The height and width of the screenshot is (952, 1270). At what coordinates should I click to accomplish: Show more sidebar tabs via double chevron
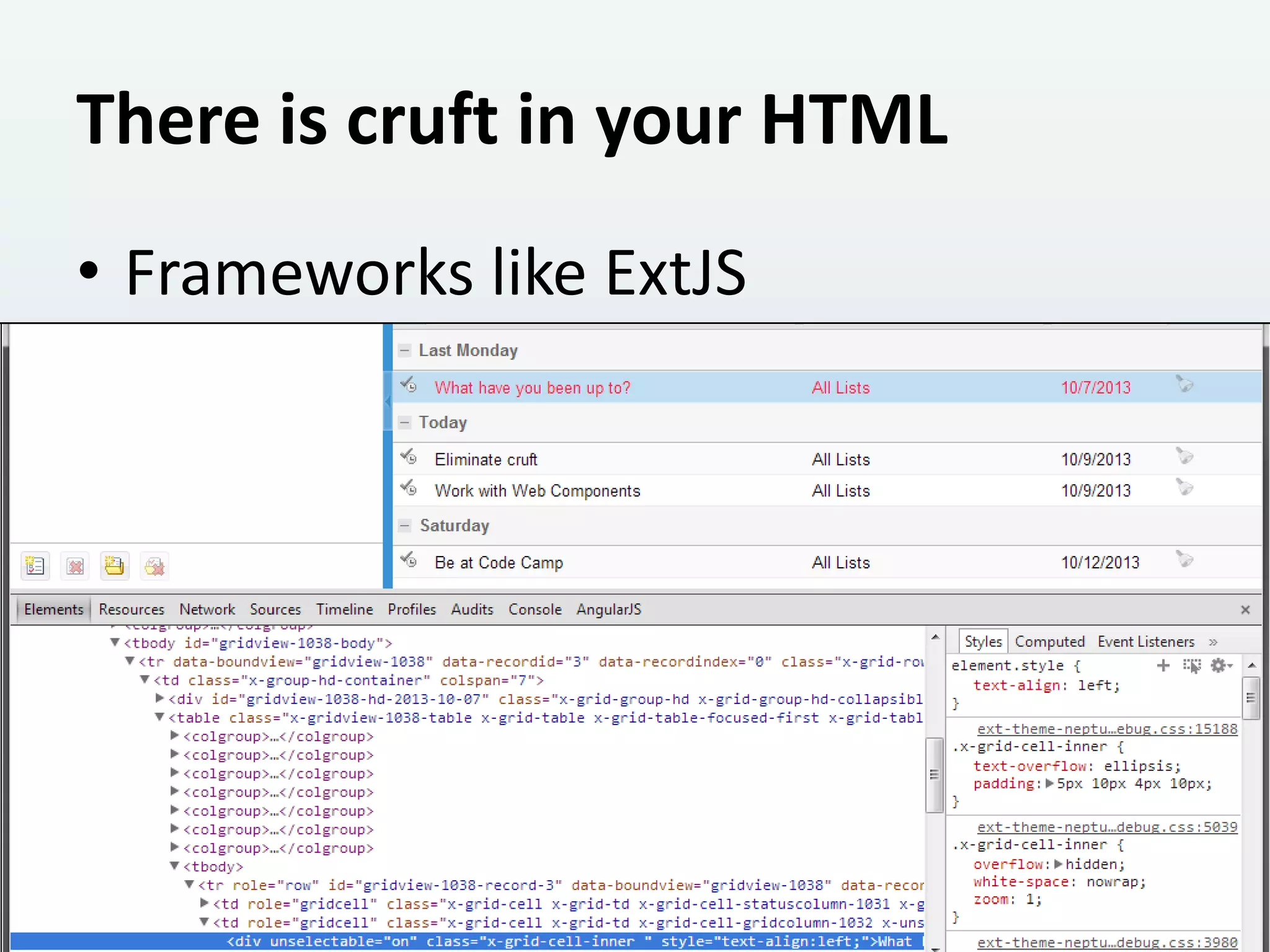point(1214,642)
